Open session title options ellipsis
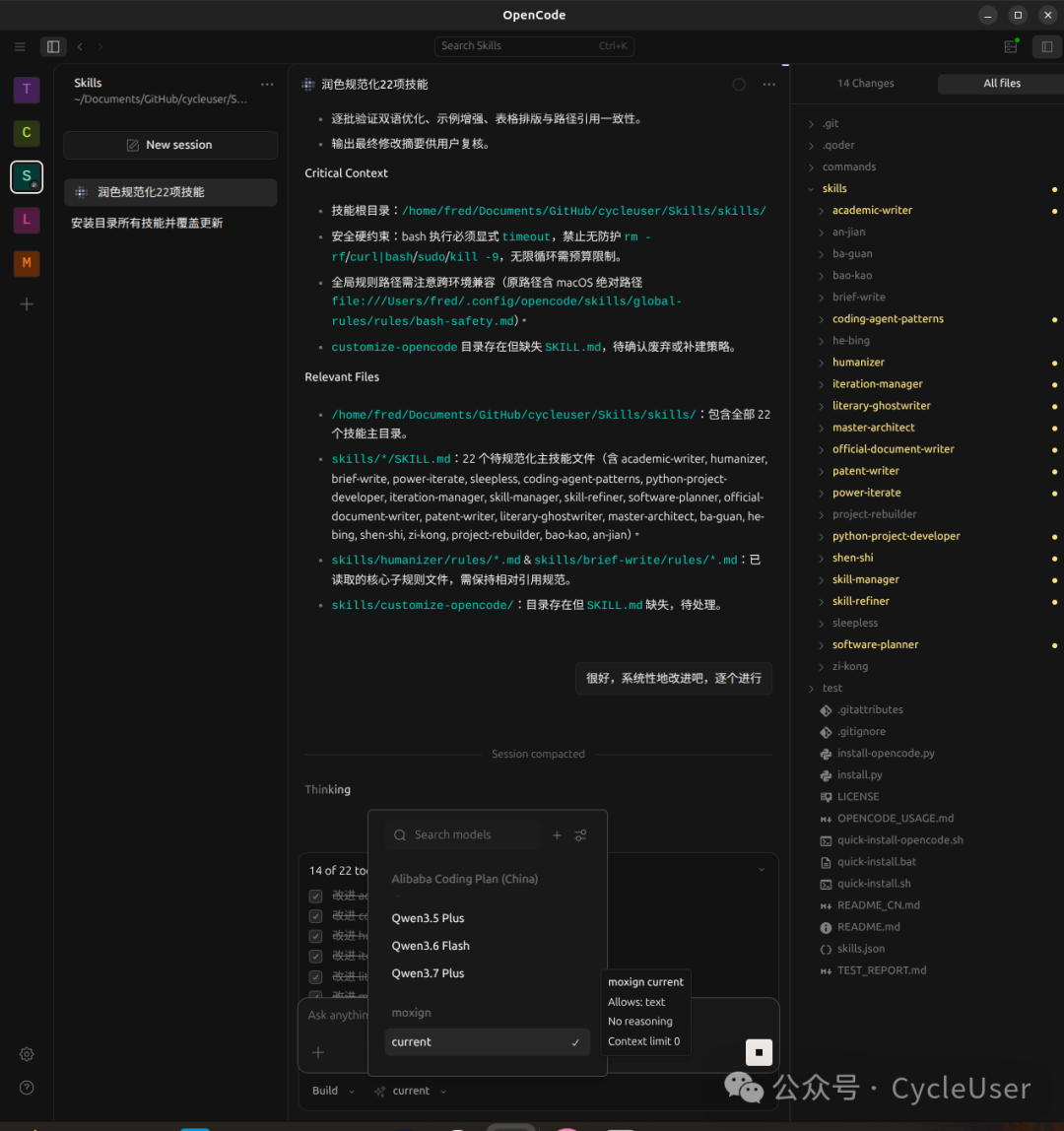Viewport: 1064px width, 1131px height. (769, 85)
